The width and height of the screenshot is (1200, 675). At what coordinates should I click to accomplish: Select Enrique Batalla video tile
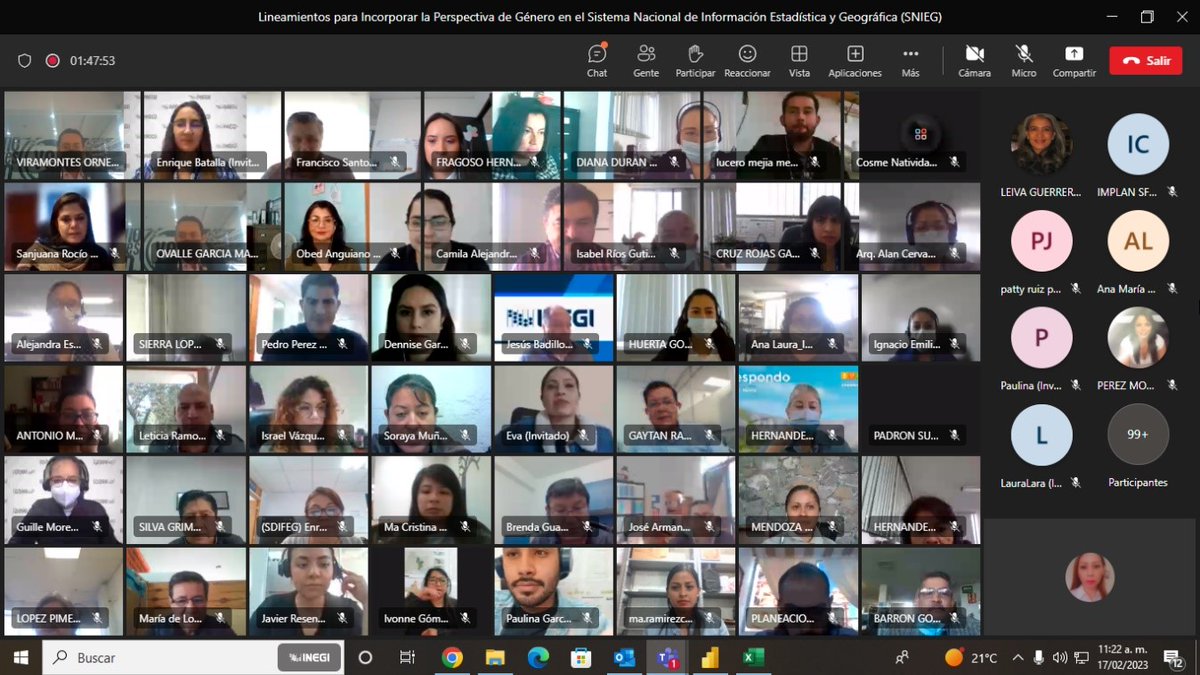tap(212, 135)
